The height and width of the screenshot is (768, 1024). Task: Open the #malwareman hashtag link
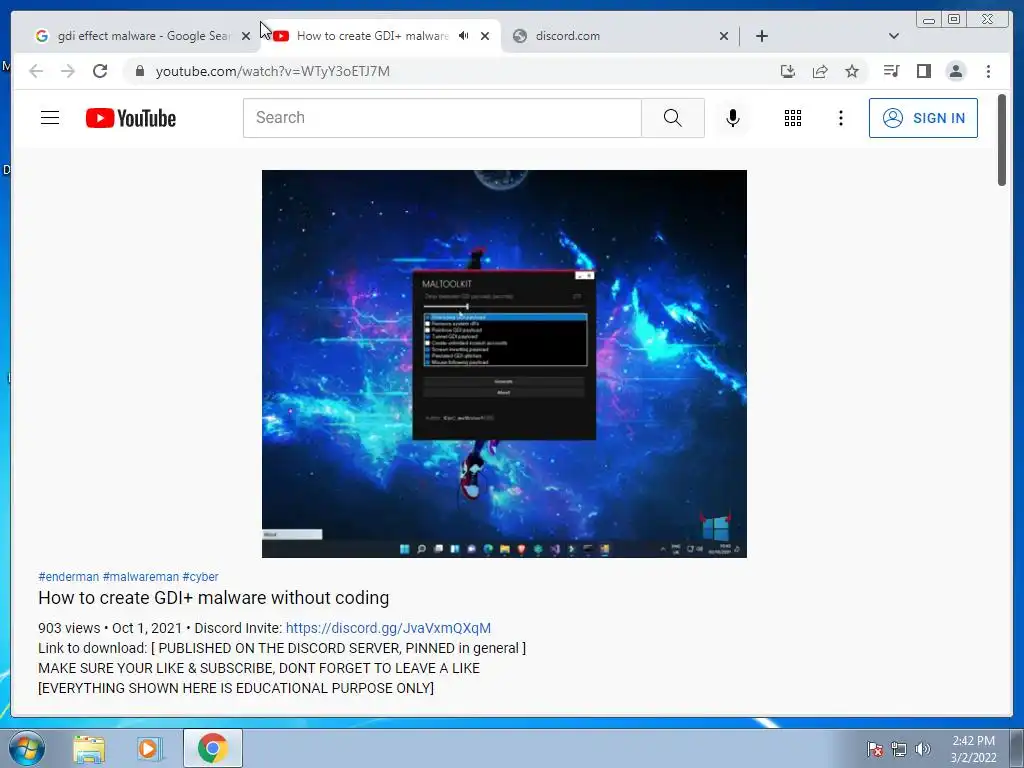pos(140,577)
